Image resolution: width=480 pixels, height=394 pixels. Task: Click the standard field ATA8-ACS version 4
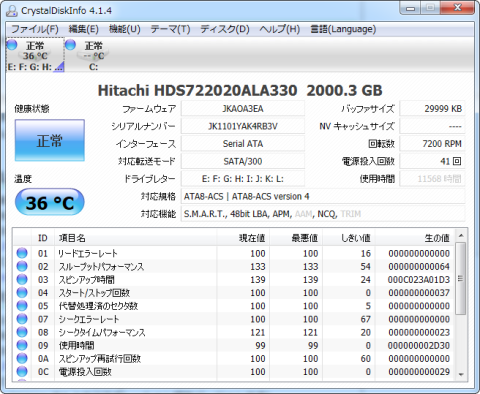tap(323, 196)
